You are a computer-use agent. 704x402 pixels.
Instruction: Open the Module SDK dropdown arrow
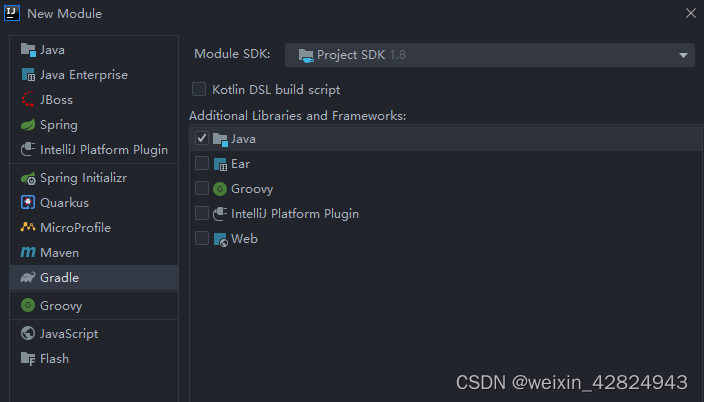click(683, 55)
